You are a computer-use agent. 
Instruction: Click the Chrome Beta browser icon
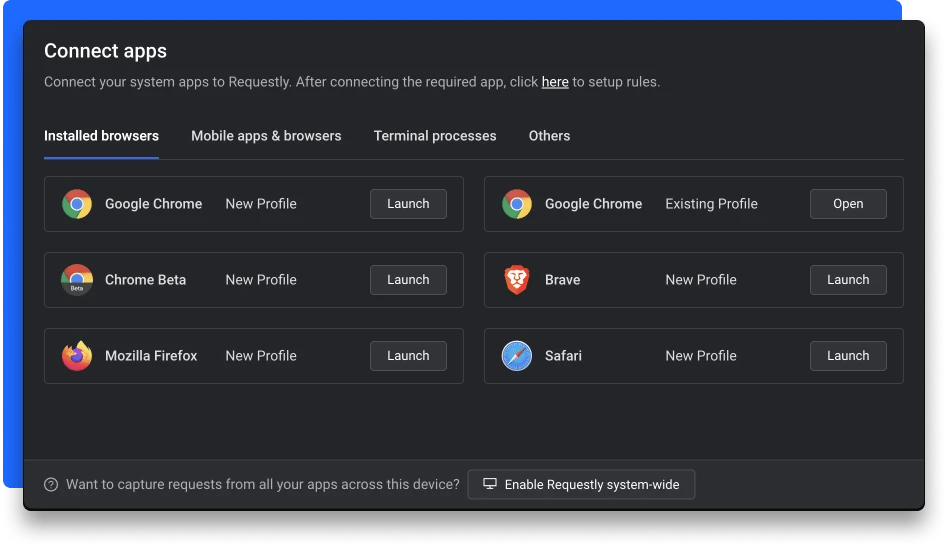click(x=77, y=280)
